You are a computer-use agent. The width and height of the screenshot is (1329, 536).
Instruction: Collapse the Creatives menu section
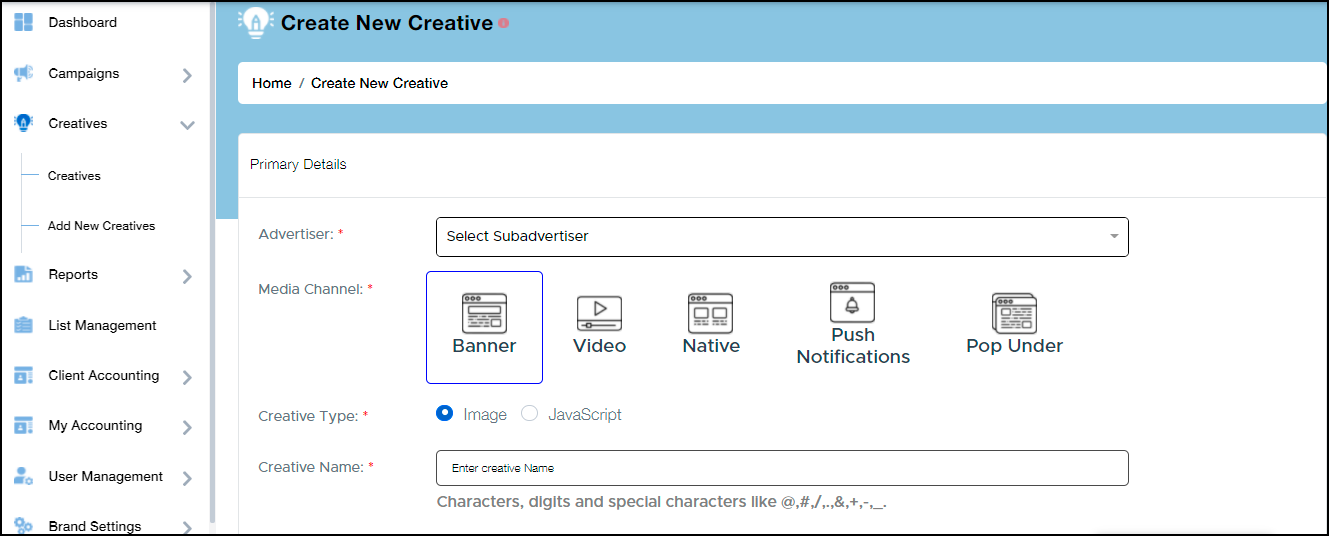coord(187,125)
